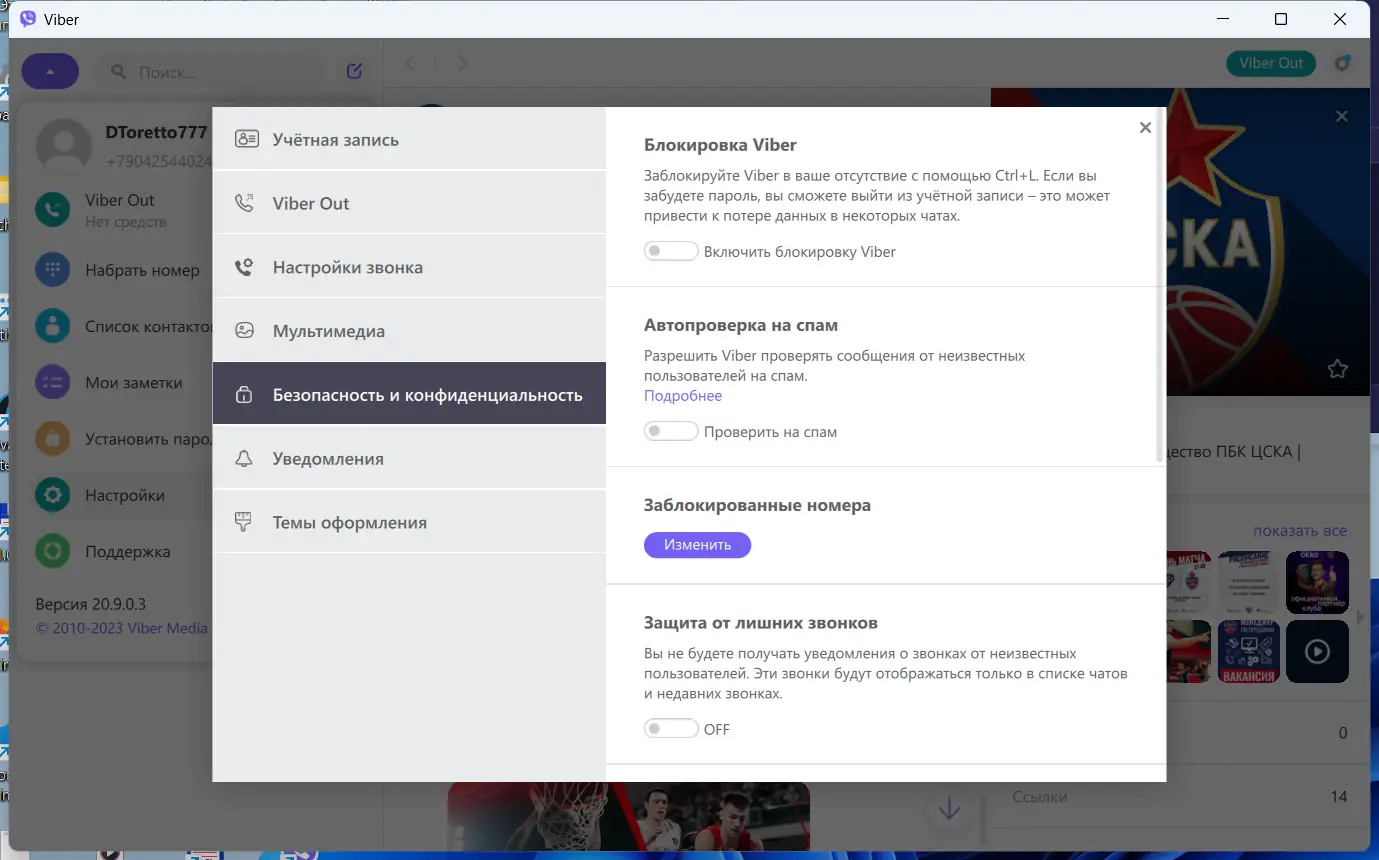This screenshot has width=1379, height=860.
Task: Click the back navigation chevron
Action: (x=411, y=62)
